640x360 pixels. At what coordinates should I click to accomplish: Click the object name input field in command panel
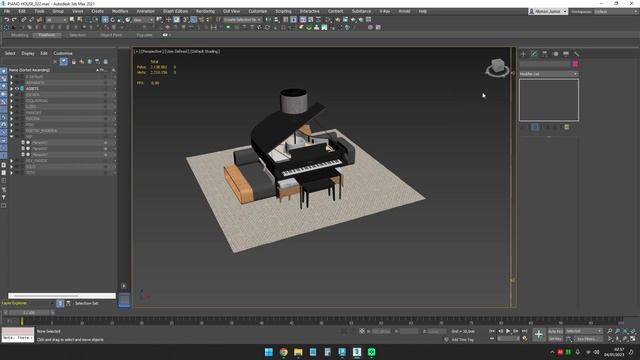click(544, 64)
